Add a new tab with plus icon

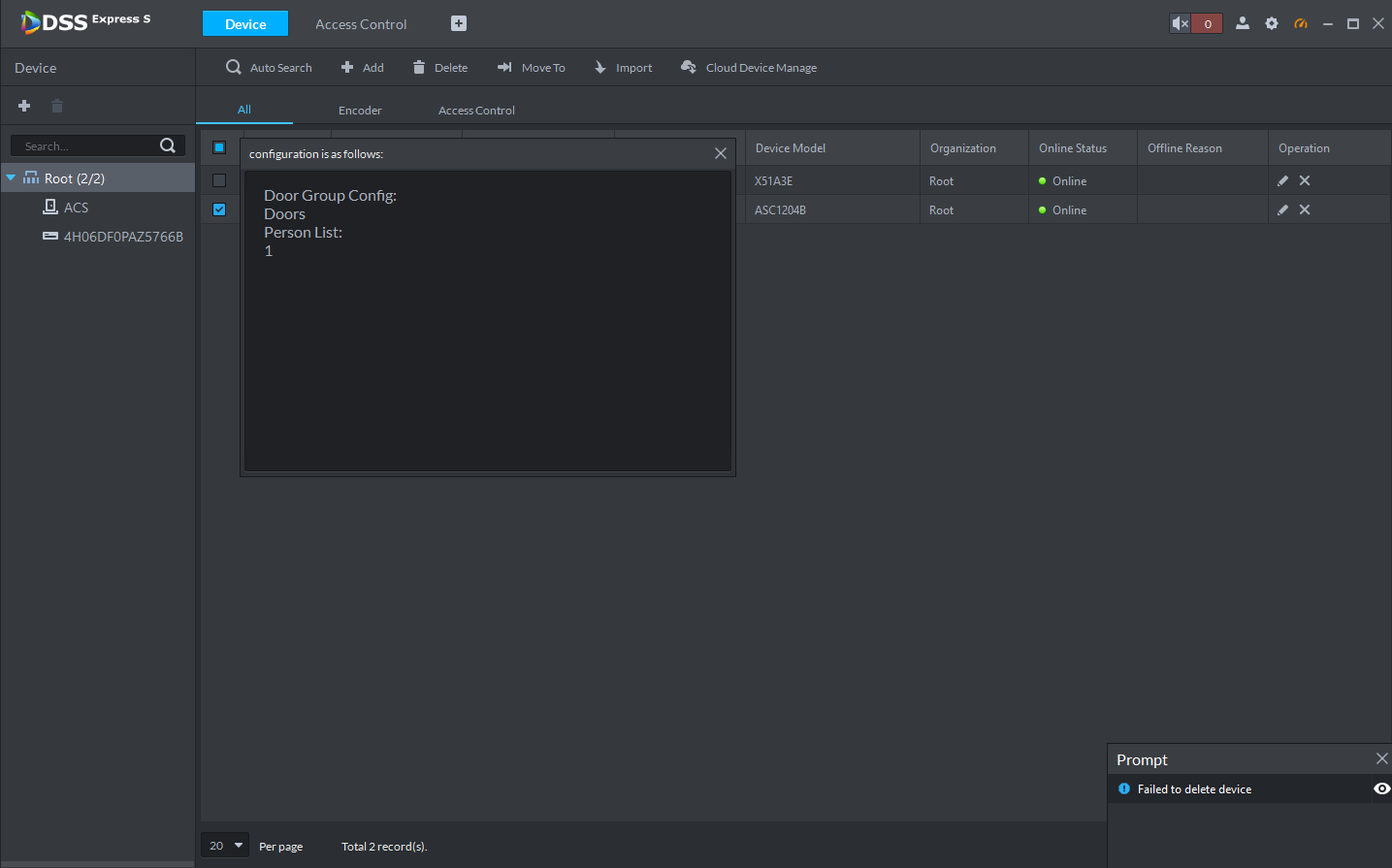click(459, 23)
